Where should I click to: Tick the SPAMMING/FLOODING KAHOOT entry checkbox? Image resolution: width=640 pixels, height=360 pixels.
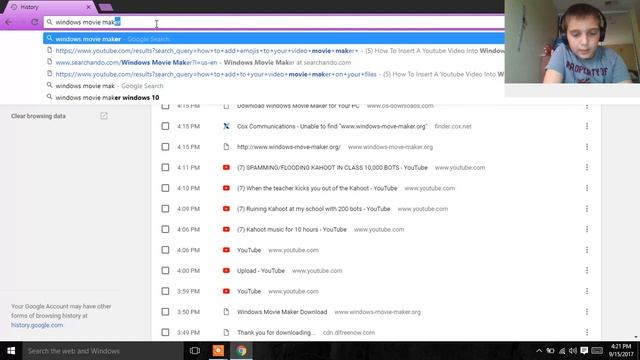(x=165, y=167)
